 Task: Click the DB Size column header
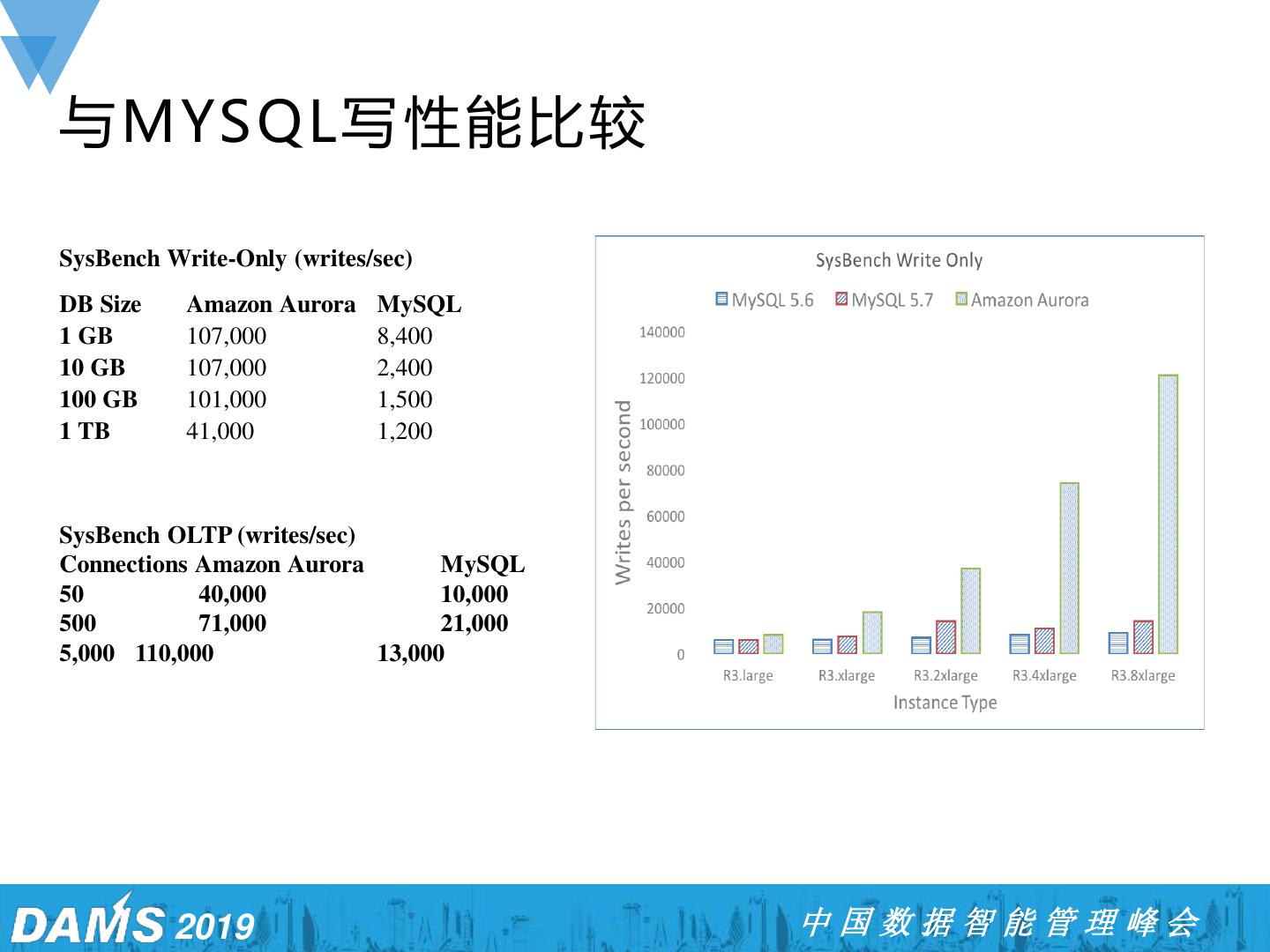pos(101,304)
